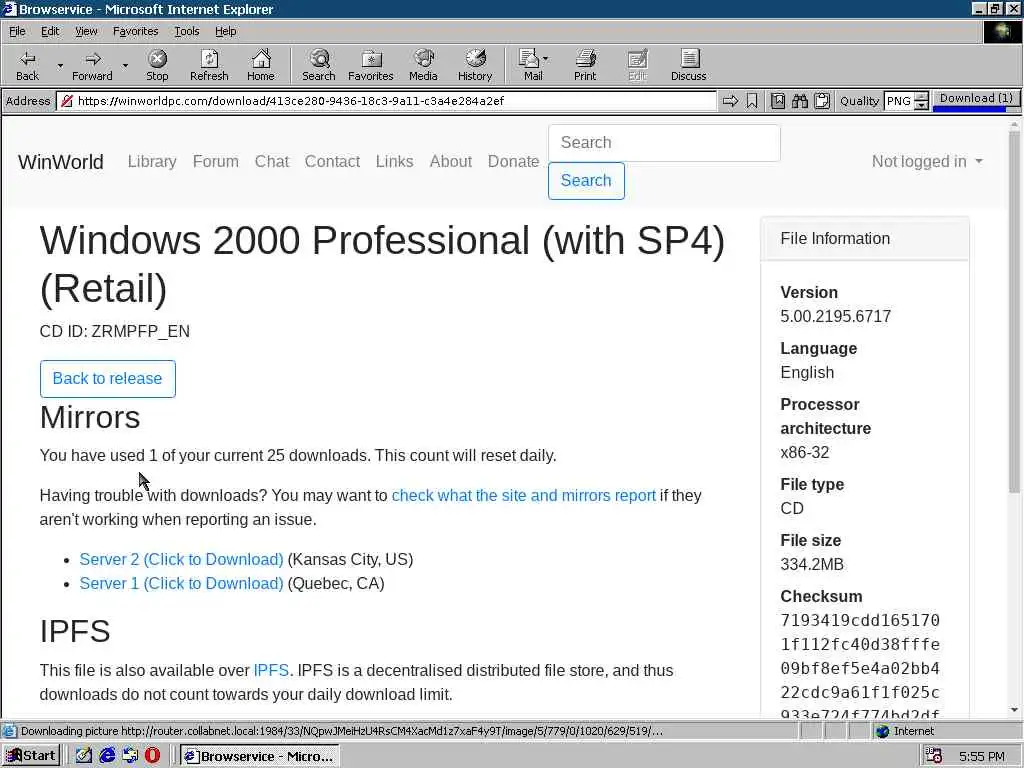Image resolution: width=1024 pixels, height=768 pixels.
Task: Open the Favorites menu
Action: tap(135, 31)
